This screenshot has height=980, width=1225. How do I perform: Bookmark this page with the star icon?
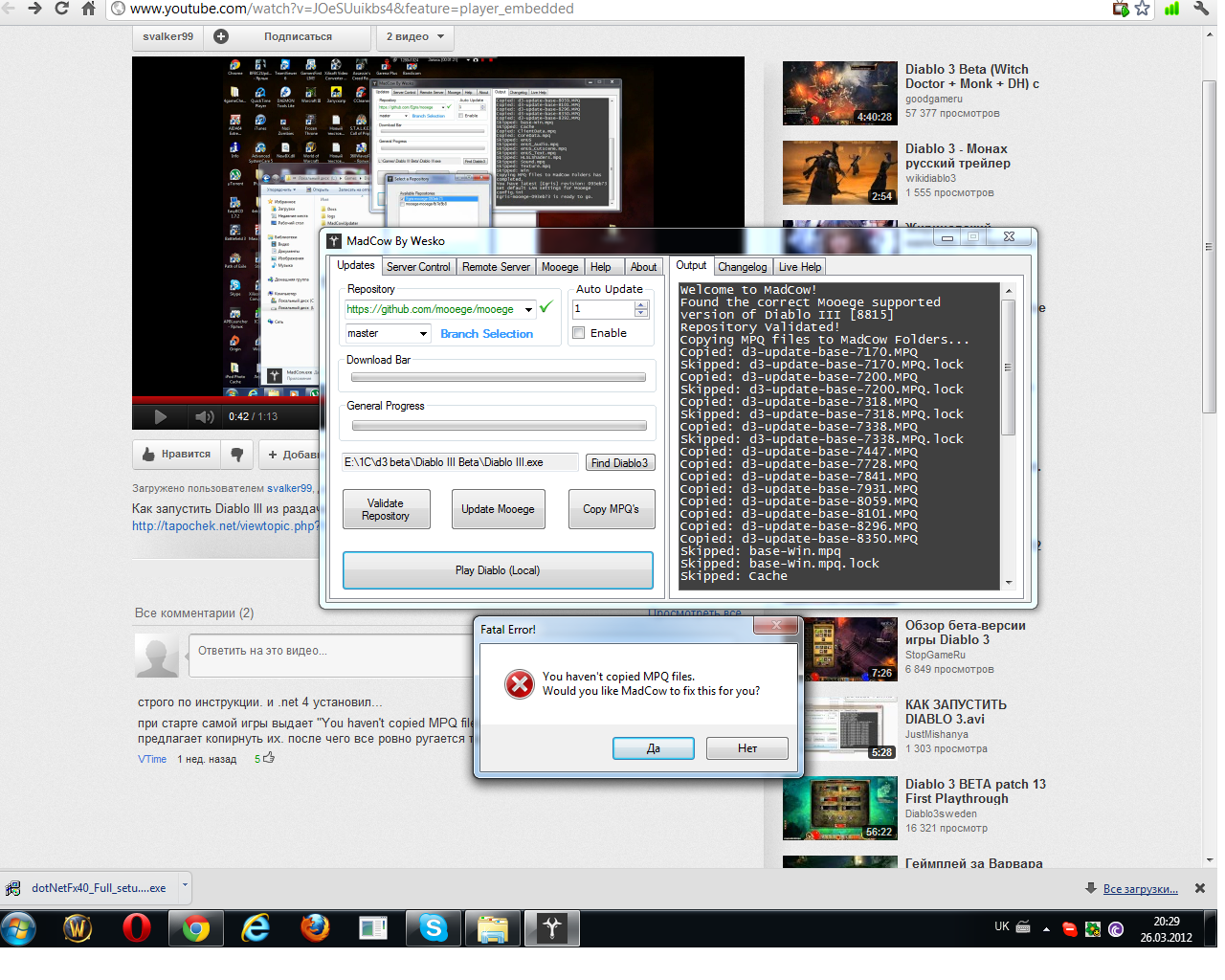(x=1142, y=9)
